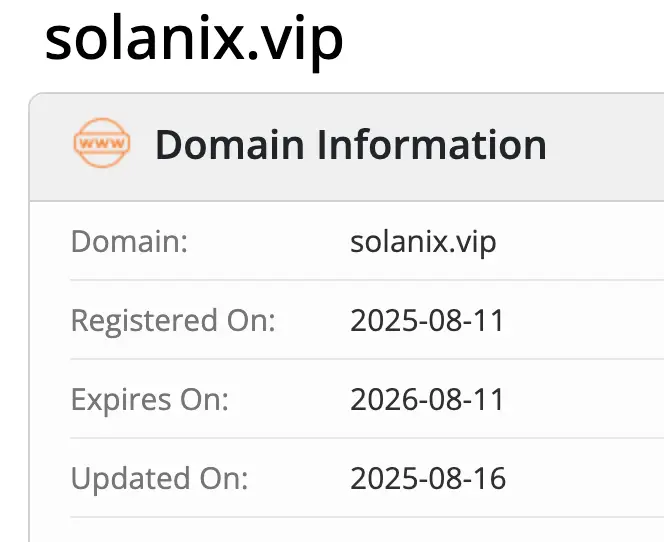The image size is (664, 542).
Task: Click the word 'Registered' in the row label
Action: pyautogui.click(x=143, y=321)
